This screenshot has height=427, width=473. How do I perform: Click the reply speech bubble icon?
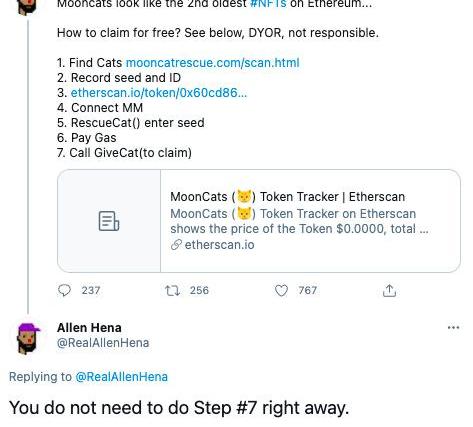(64, 290)
